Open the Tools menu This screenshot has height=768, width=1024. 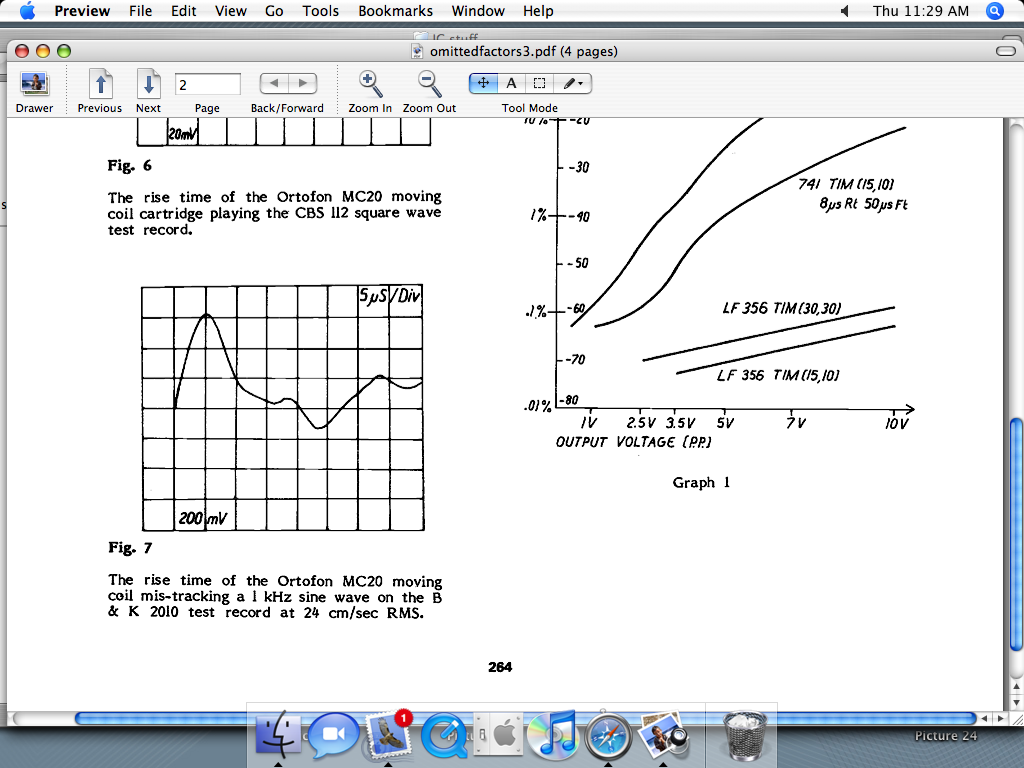click(321, 11)
